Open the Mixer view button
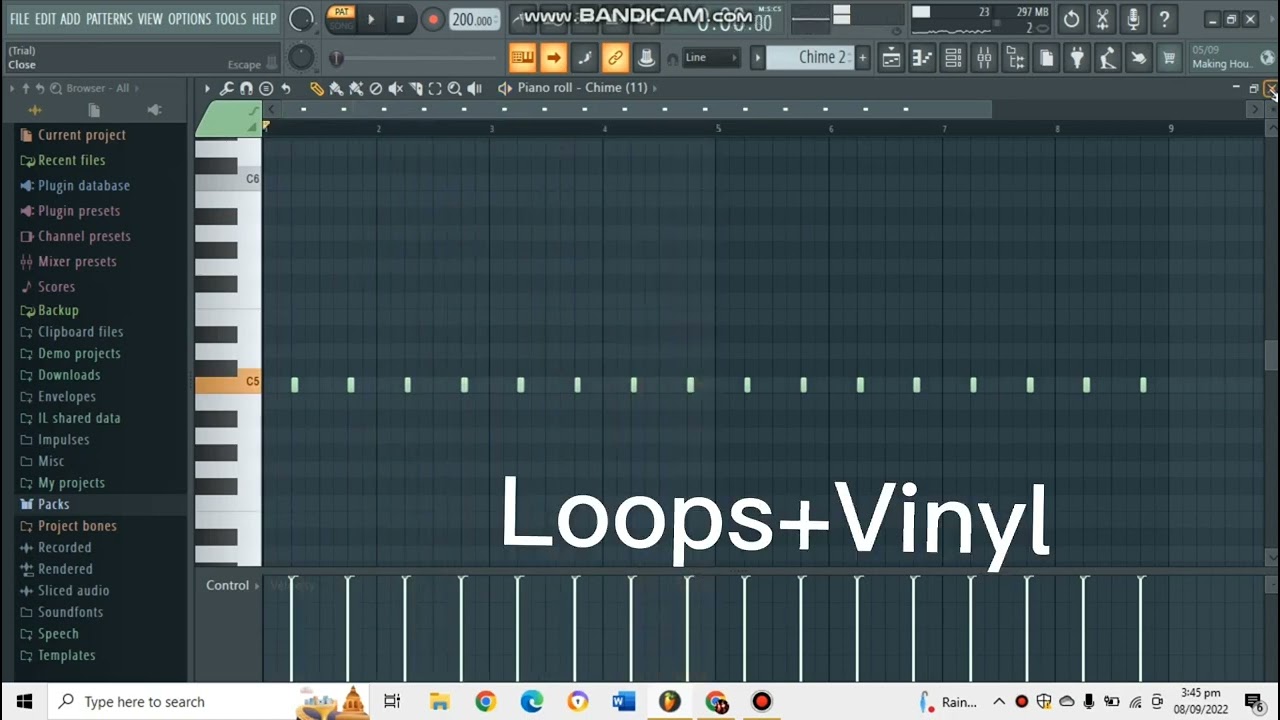Image resolution: width=1280 pixels, height=720 pixels. click(x=984, y=58)
